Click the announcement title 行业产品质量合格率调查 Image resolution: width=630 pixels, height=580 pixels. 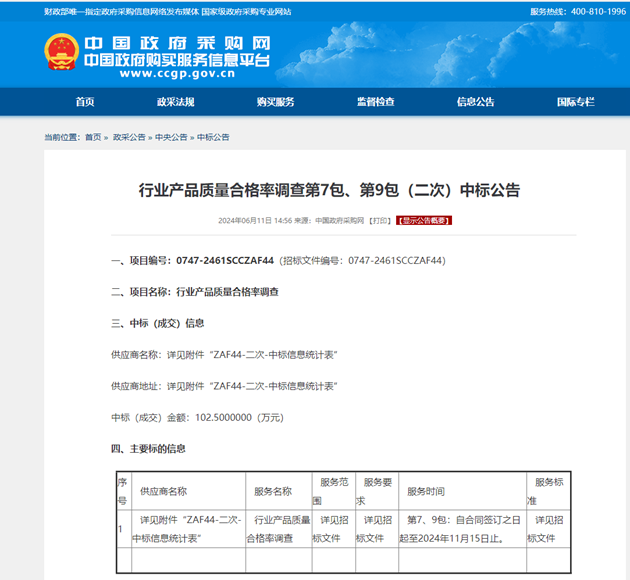coord(329,190)
